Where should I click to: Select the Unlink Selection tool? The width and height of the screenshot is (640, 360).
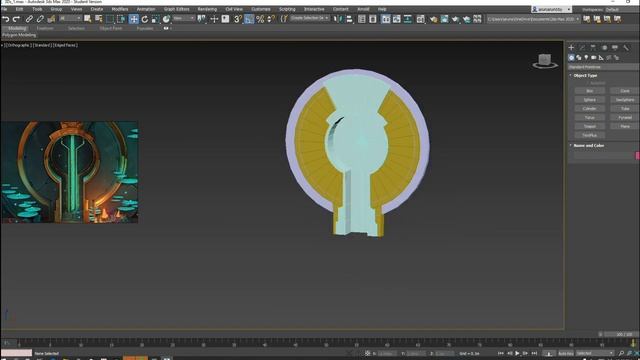click(40, 19)
